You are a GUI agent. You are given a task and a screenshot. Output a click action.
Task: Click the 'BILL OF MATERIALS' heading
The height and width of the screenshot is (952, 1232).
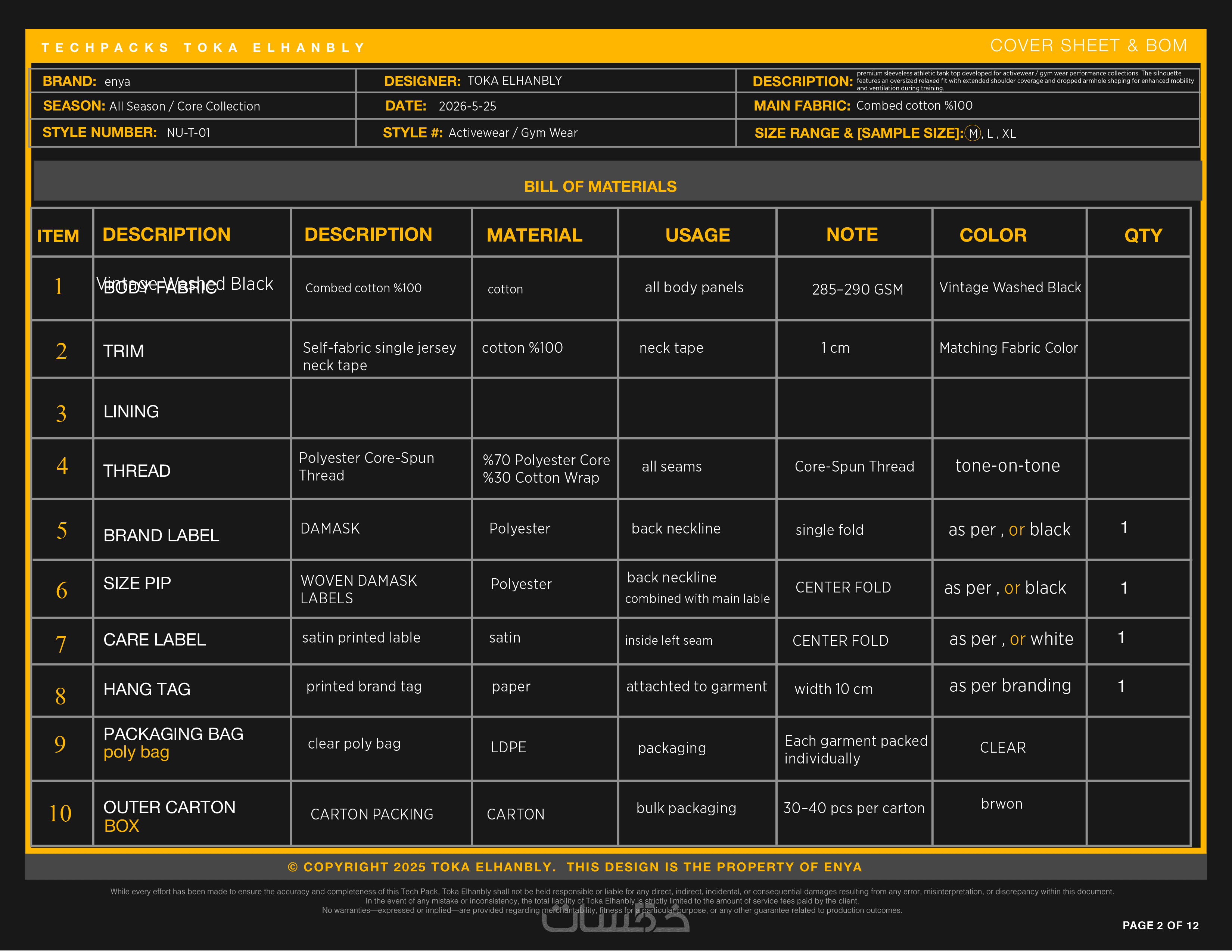(600, 187)
